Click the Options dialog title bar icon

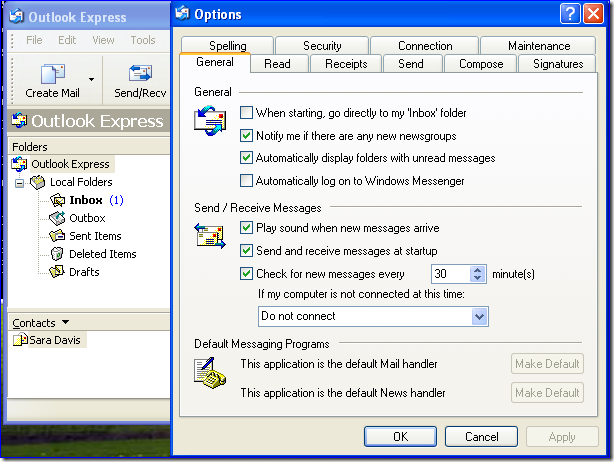(182, 14)
